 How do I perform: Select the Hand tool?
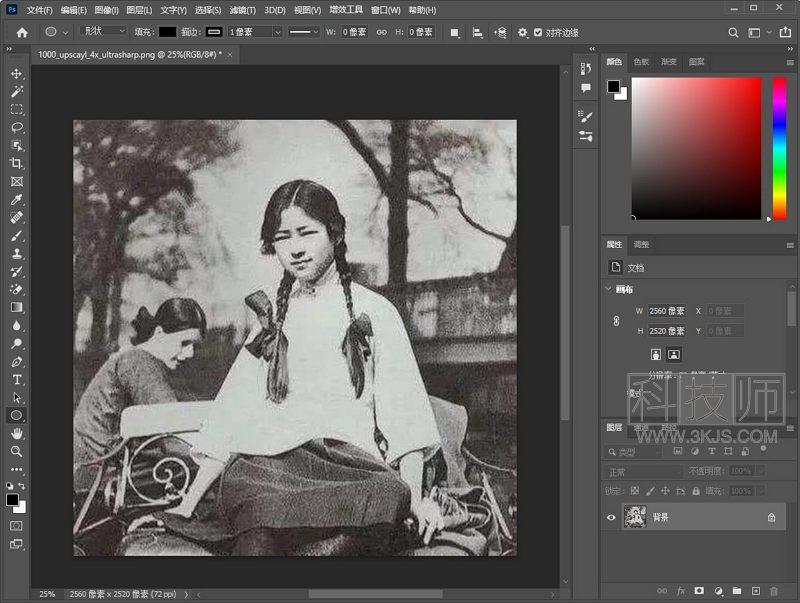pos(16,434)
